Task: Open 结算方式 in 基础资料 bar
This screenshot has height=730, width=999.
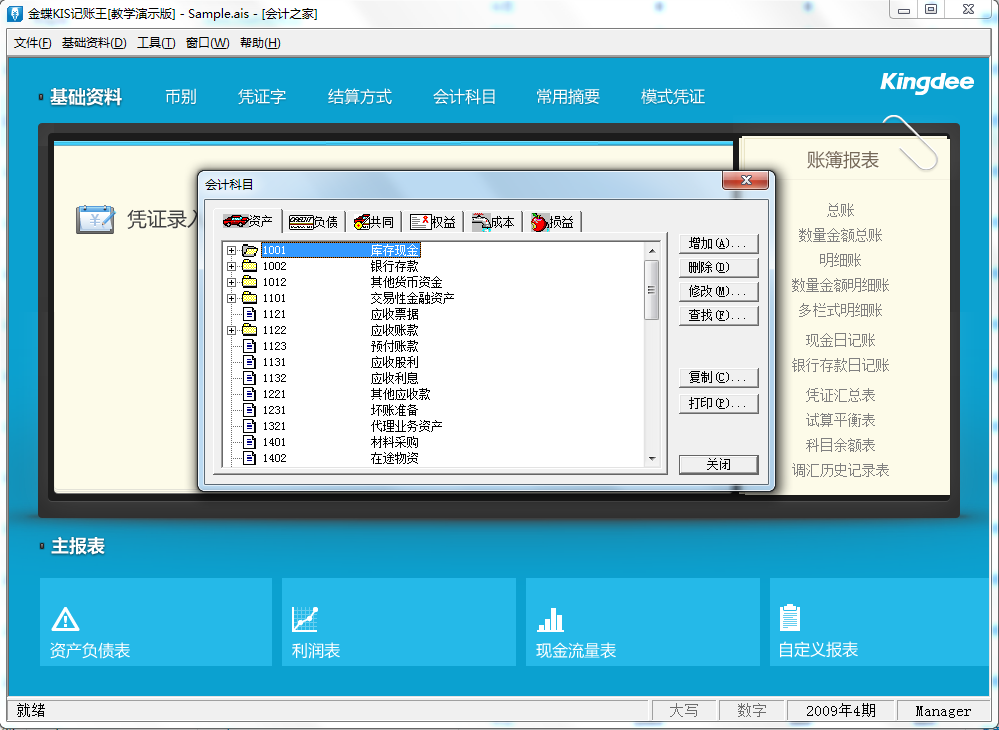Action: pos(360,97)
